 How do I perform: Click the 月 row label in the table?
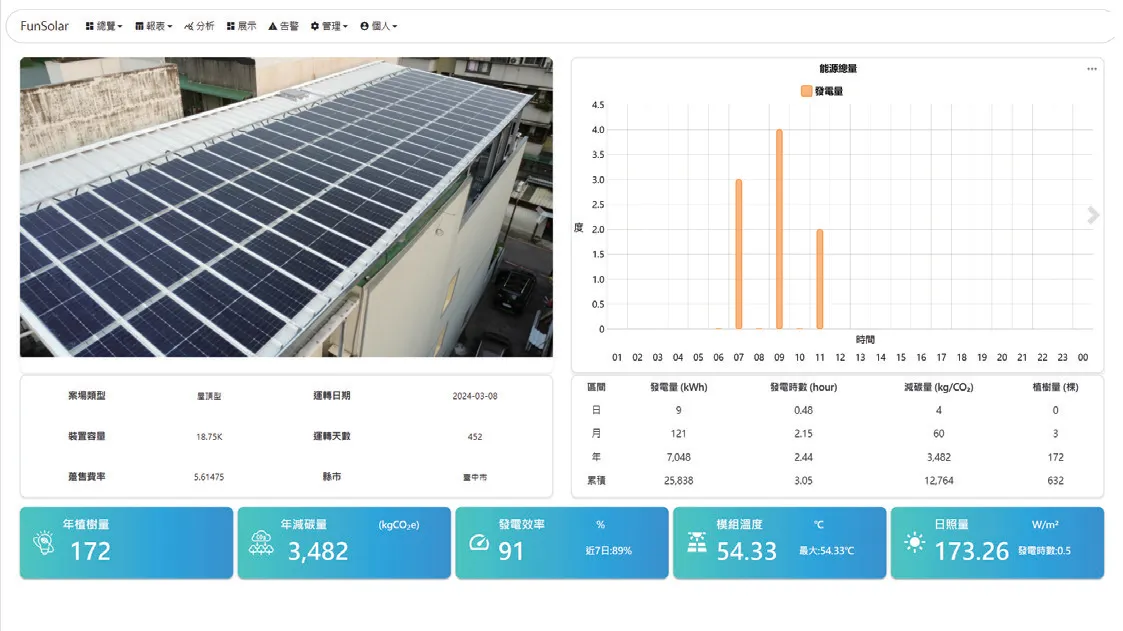click(x=596, y=434)
